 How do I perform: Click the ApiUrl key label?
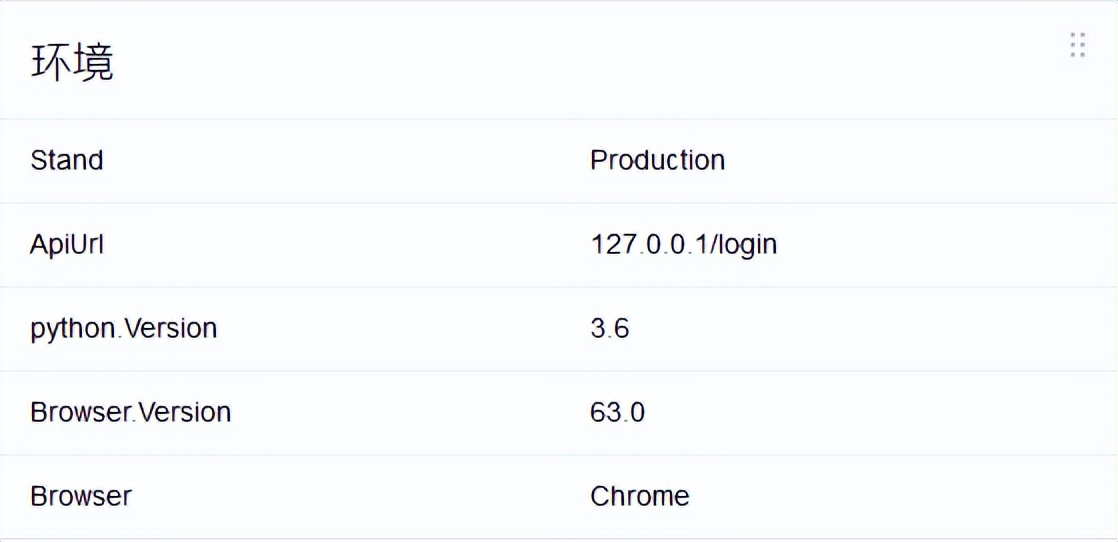67,244
